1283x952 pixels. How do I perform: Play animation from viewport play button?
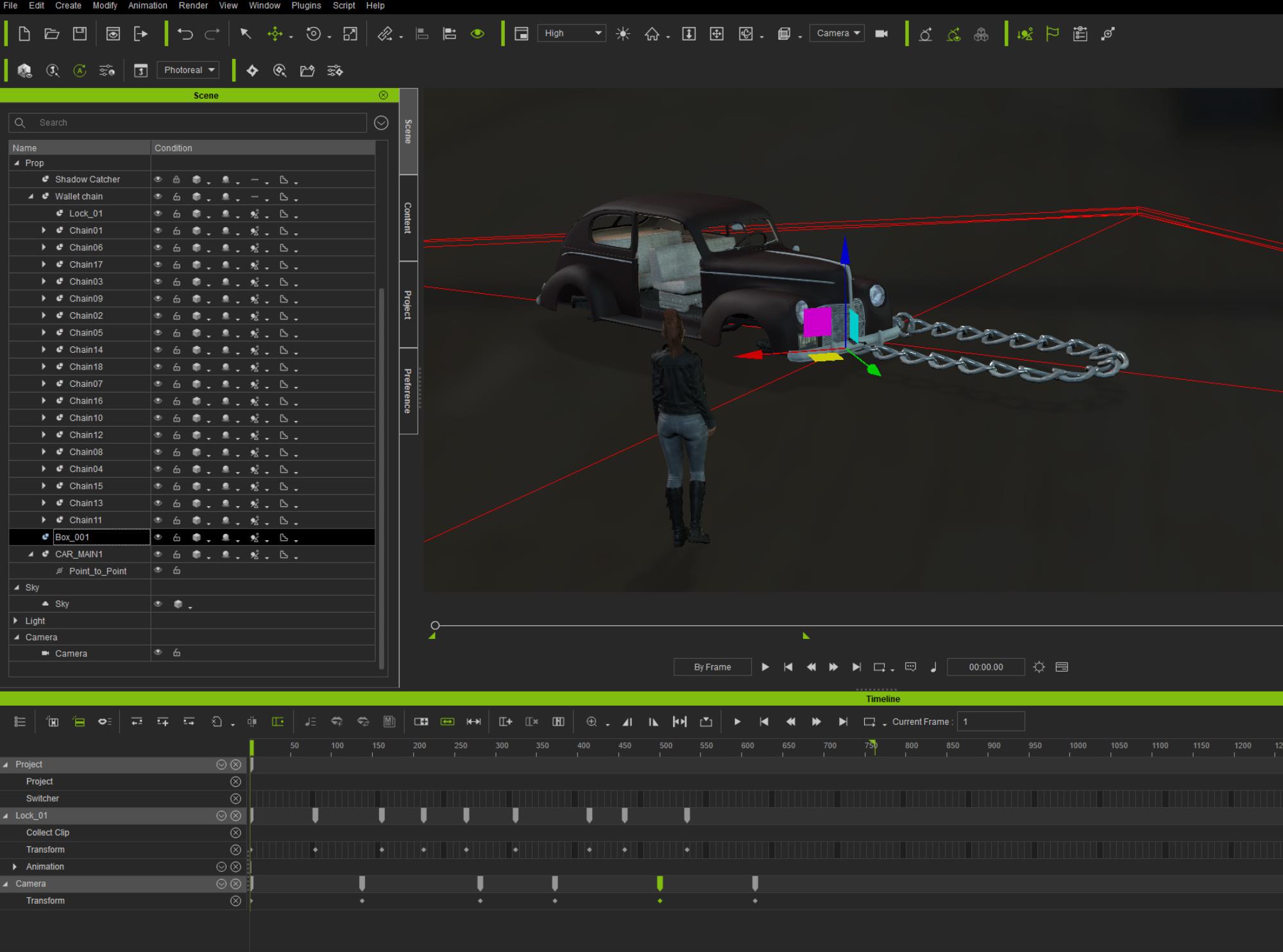tap(765, 667)
